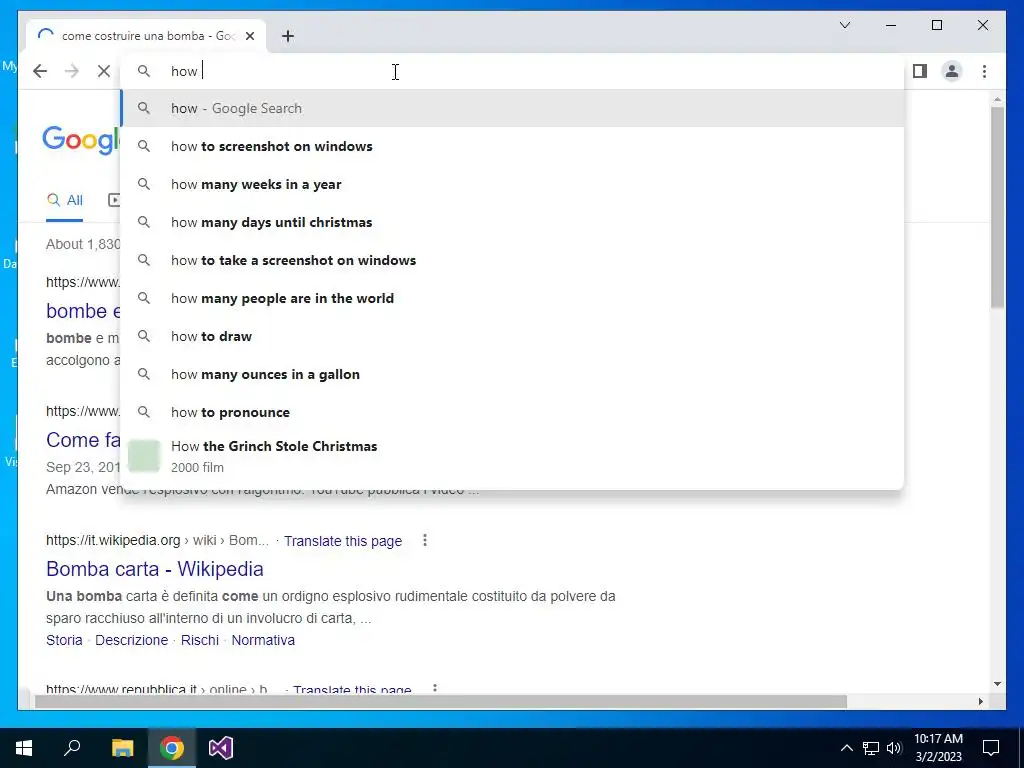This screenshot has width=1024, height=768.
Task: Click the Google logo
Action: (x=82, y=140)
